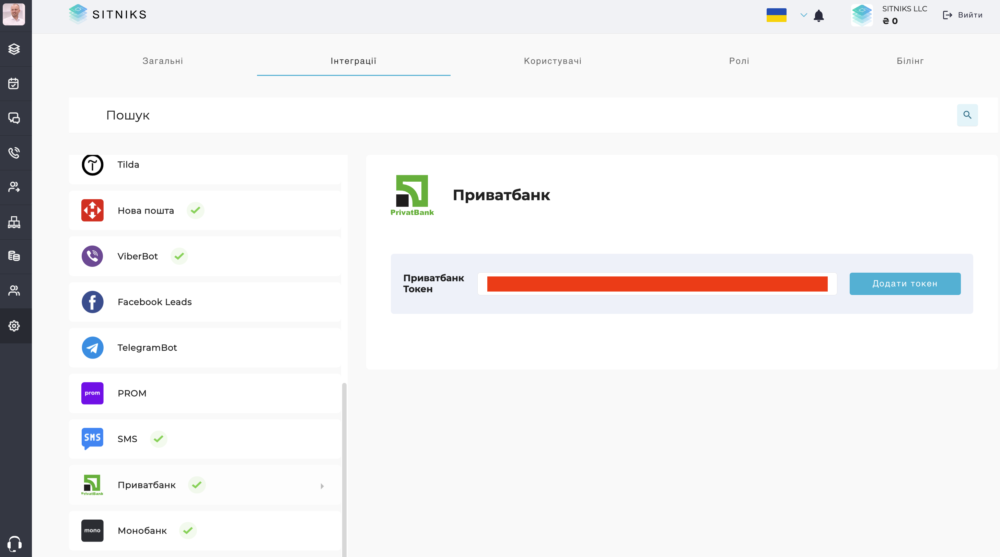Click the integrations list scrollbar
The height and width of the screenshot is (557, 1000).
pyautogui.click(x=344, y=470)
